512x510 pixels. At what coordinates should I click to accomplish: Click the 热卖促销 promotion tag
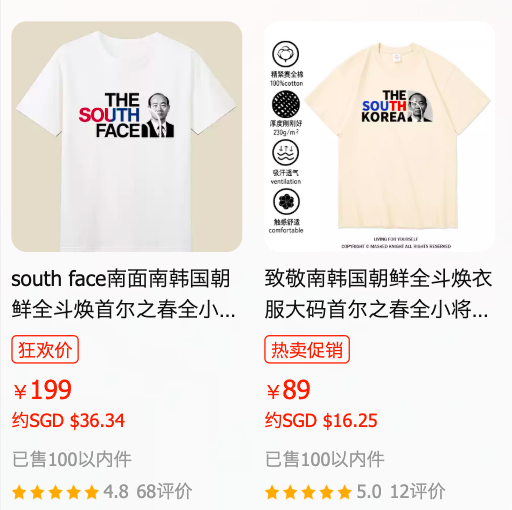point(307,349)
